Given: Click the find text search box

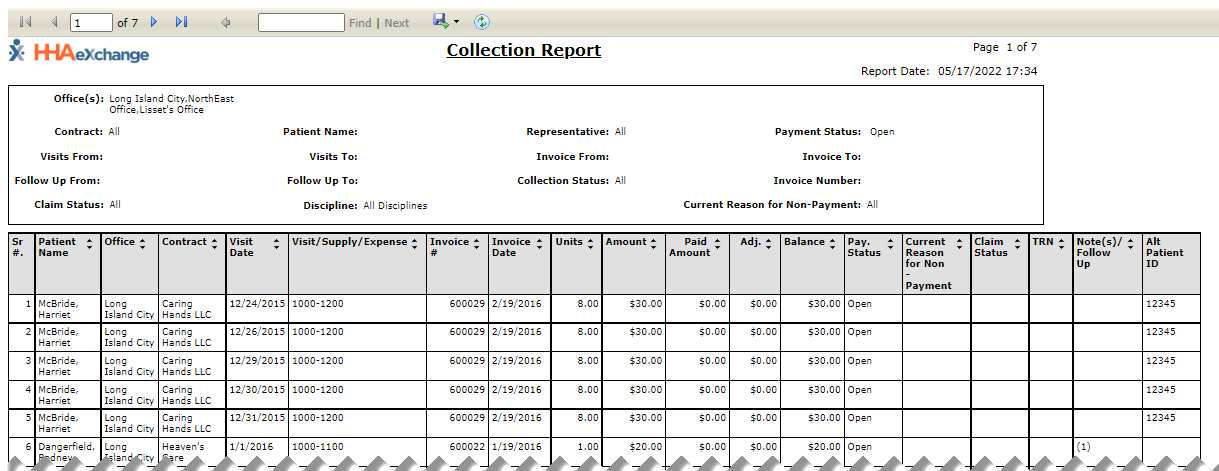Looking at the screenshot, I should pos(301,22).
